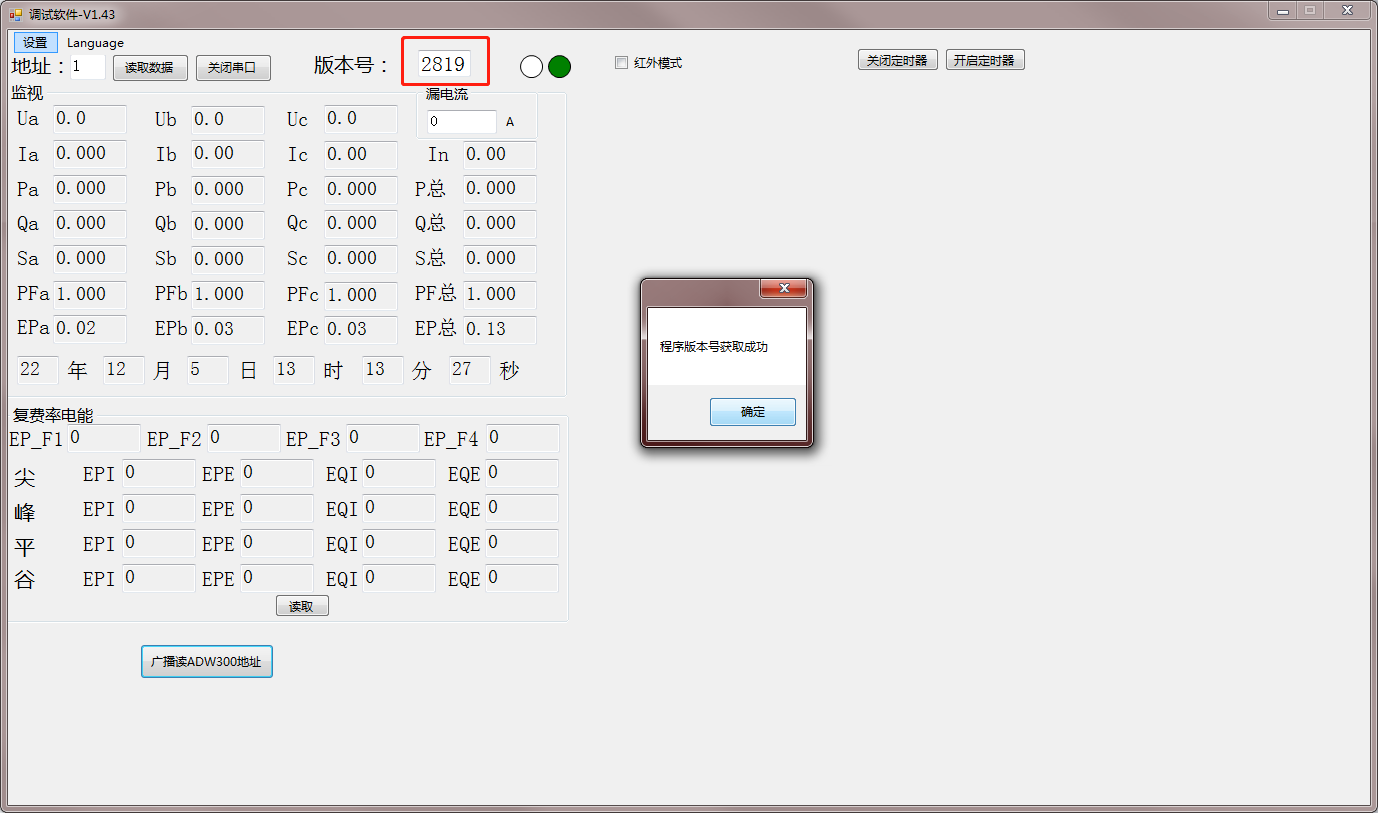This screenshot has height=813, width=1378.
Task: Click the 关闭串口 button
Action: tap(233, 68)
